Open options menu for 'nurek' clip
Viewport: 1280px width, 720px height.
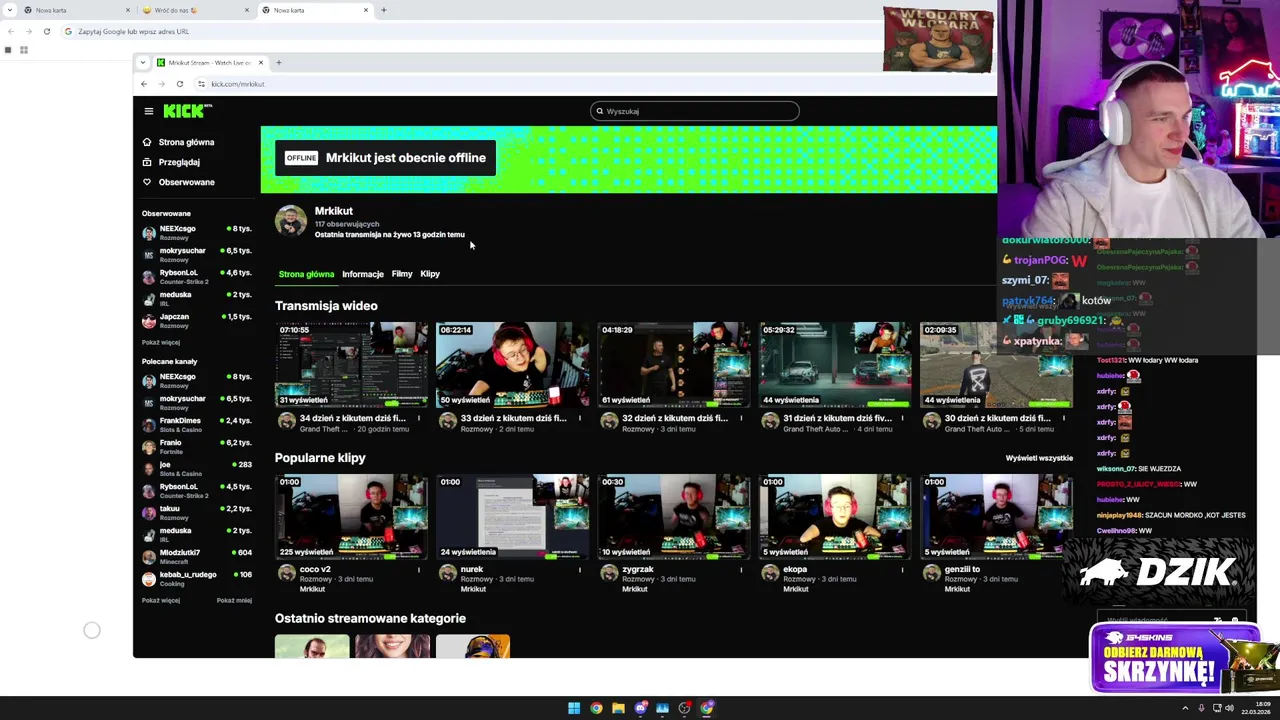(x=580, y=570)
